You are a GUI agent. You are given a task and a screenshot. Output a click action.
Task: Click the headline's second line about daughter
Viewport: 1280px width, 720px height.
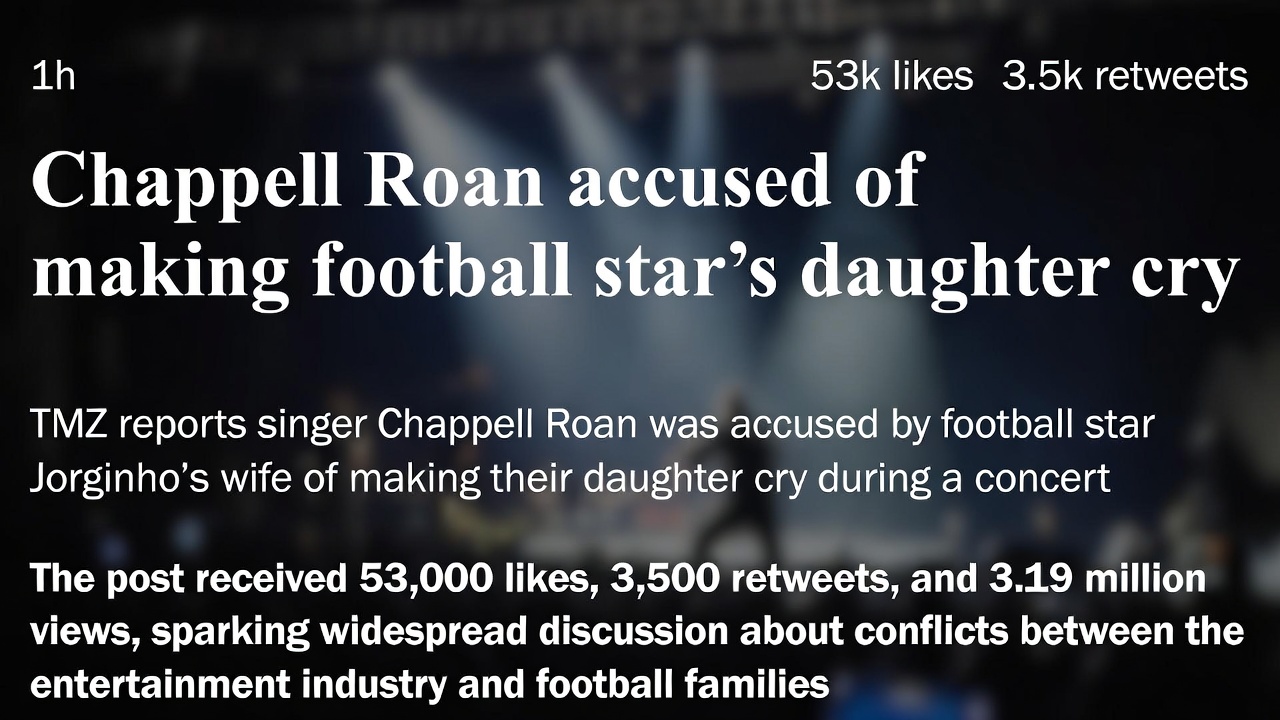pos(635,271)
